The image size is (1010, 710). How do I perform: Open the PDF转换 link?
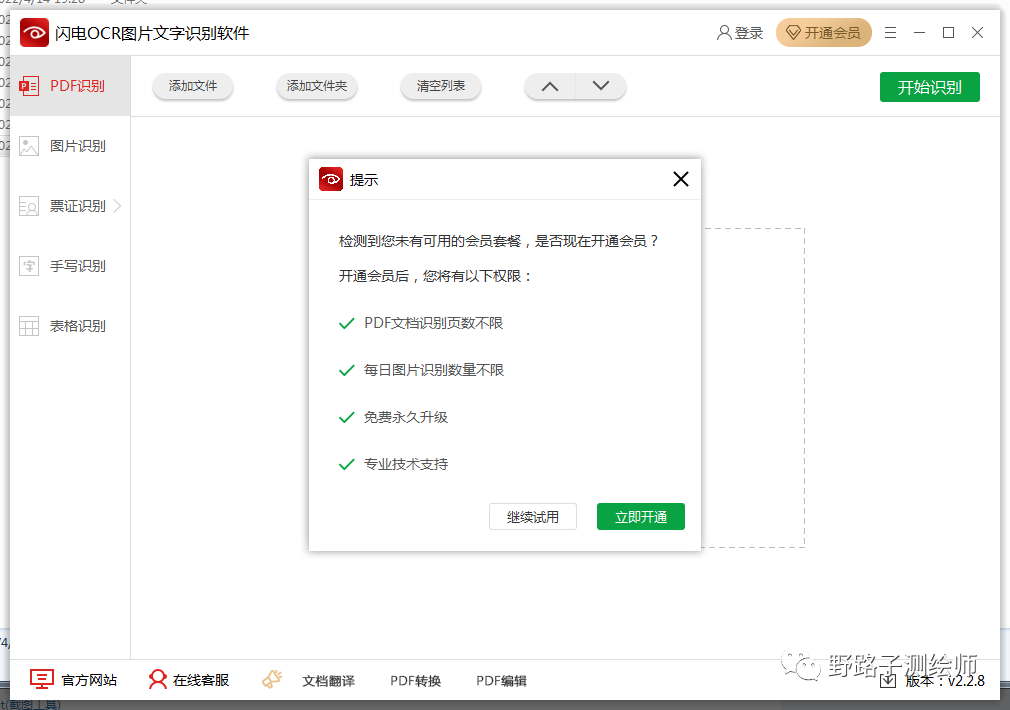[x=415, y=681]
